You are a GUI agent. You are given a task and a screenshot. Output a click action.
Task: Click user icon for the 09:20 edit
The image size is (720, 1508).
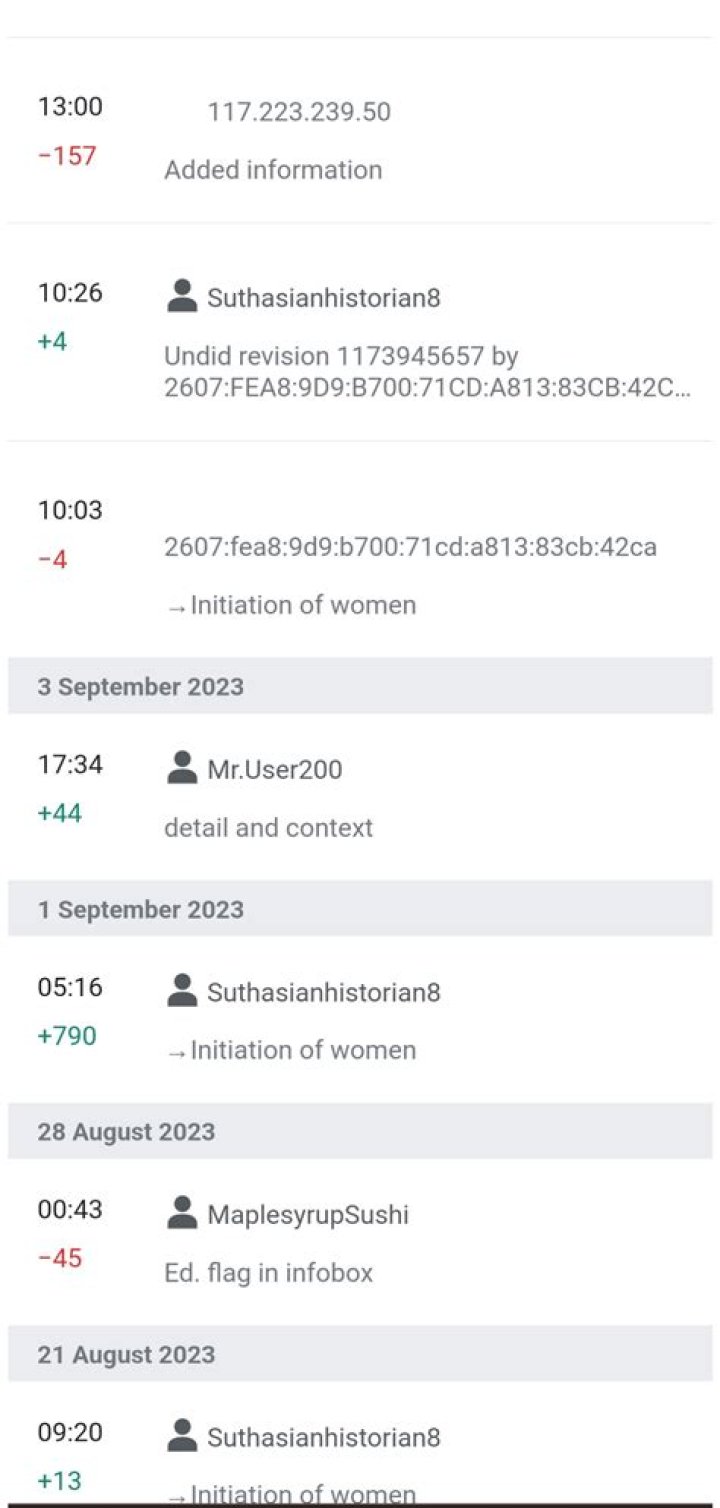[x=182, y=1435]
